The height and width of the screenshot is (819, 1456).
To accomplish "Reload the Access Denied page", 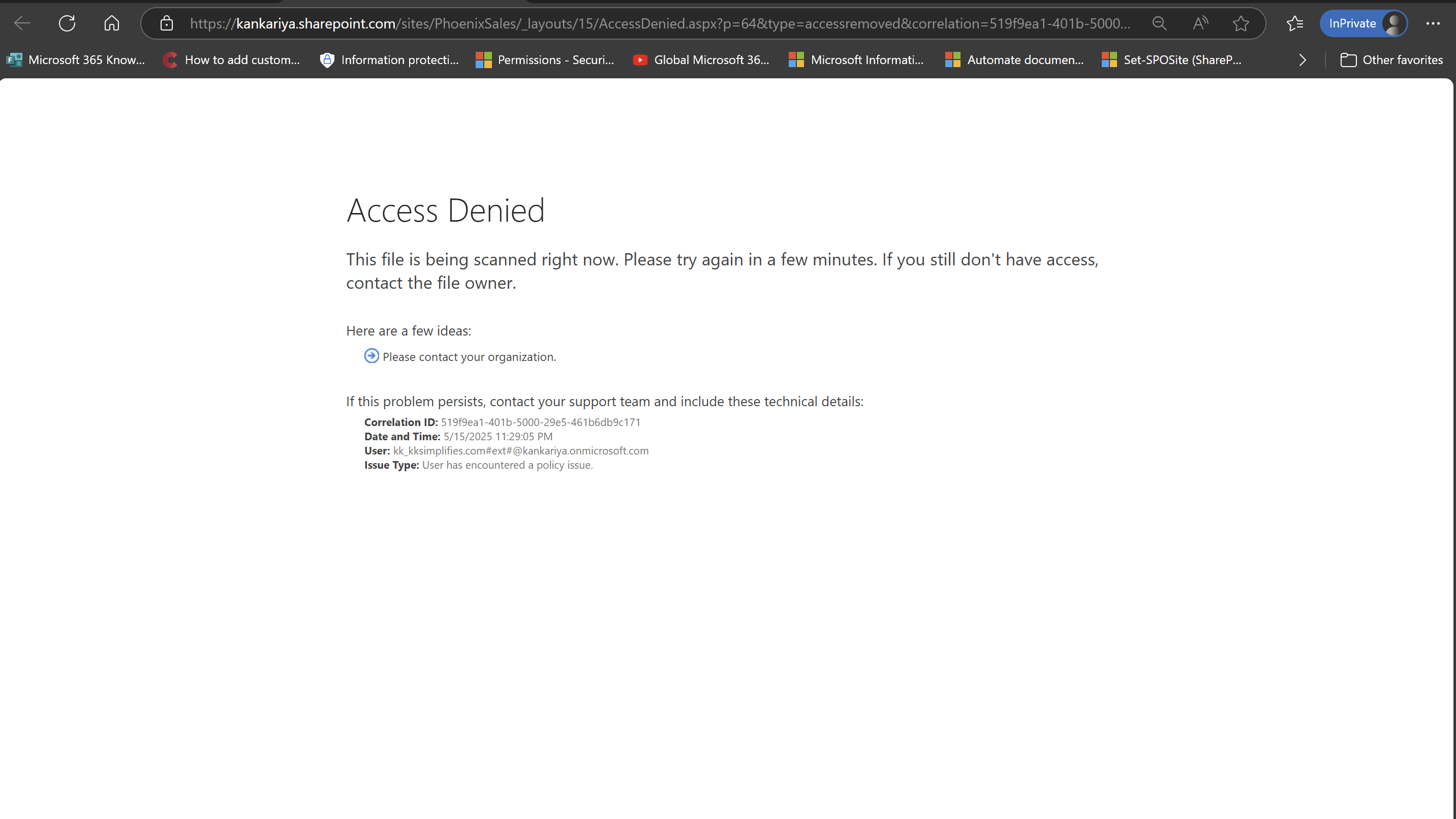I will point(67,23).
